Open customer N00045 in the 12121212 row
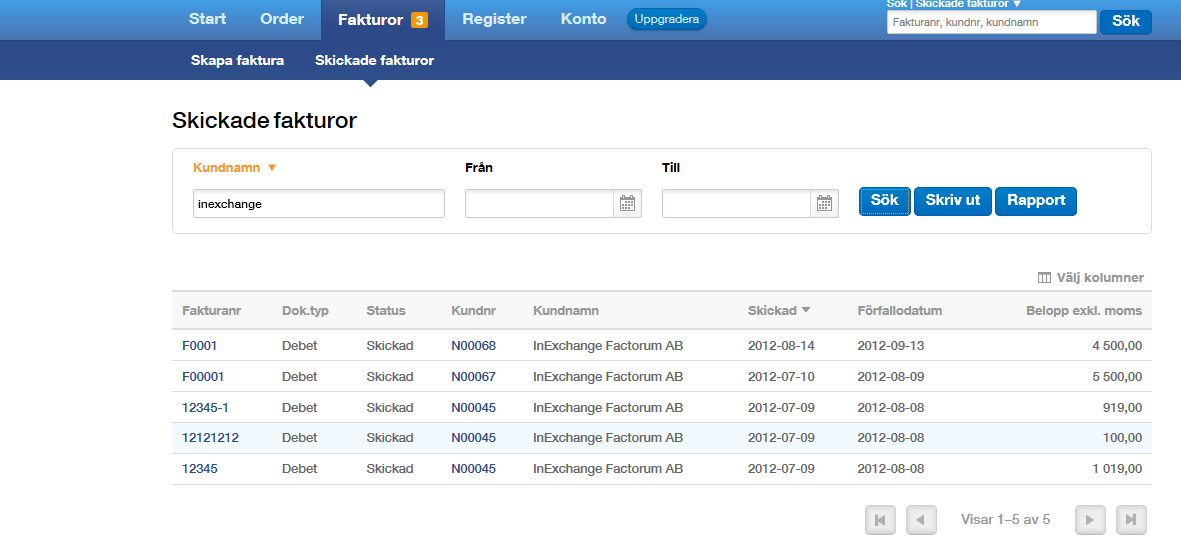 tap(474, 438)
